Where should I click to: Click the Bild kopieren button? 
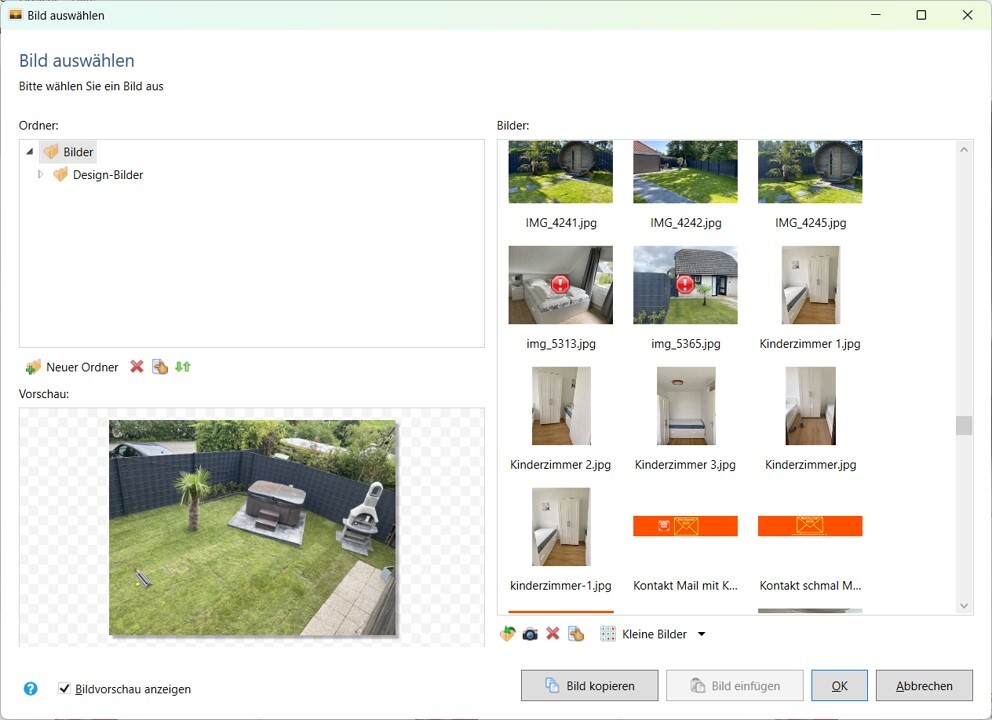590,686
